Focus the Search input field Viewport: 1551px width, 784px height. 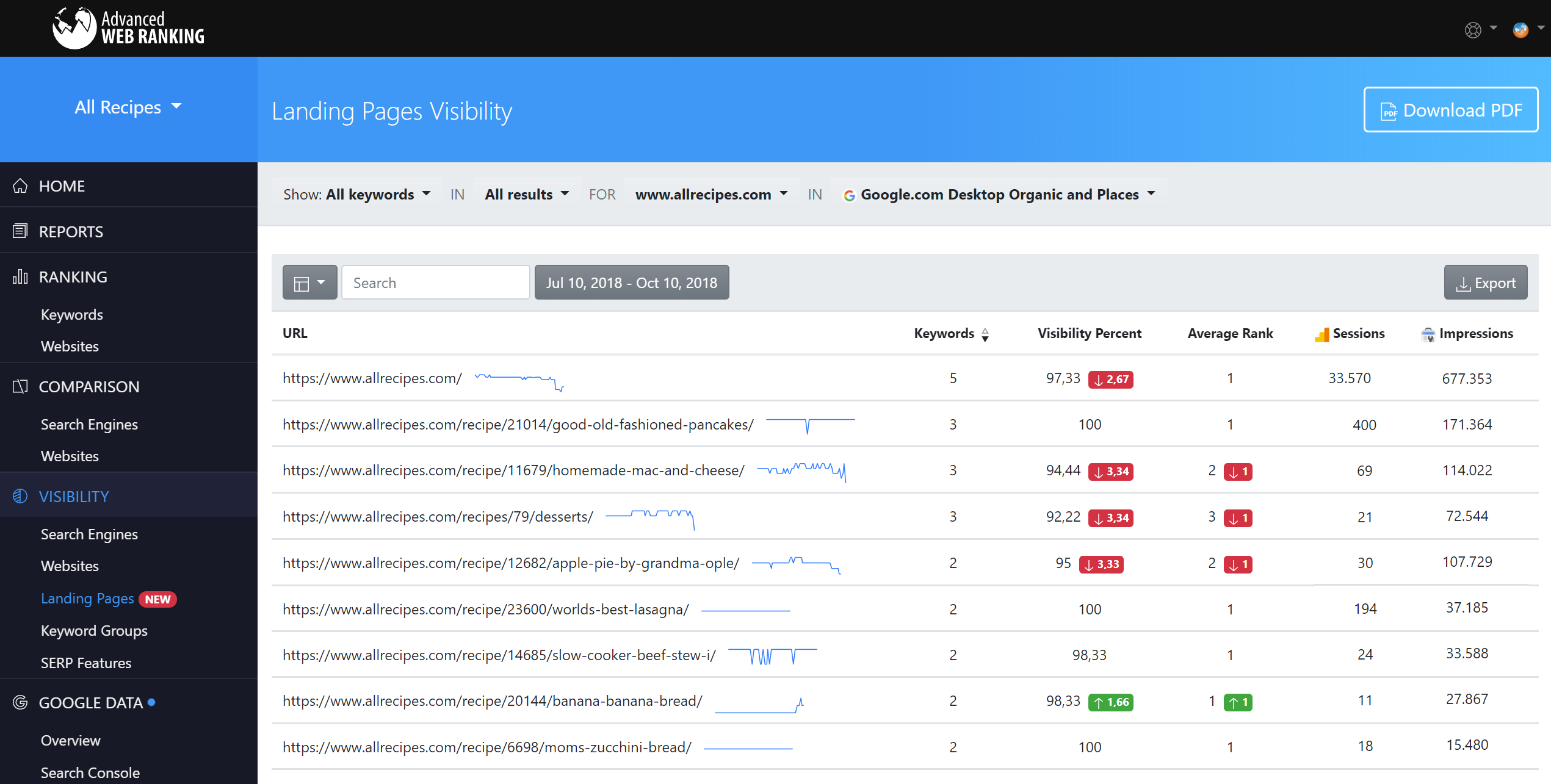435,282
